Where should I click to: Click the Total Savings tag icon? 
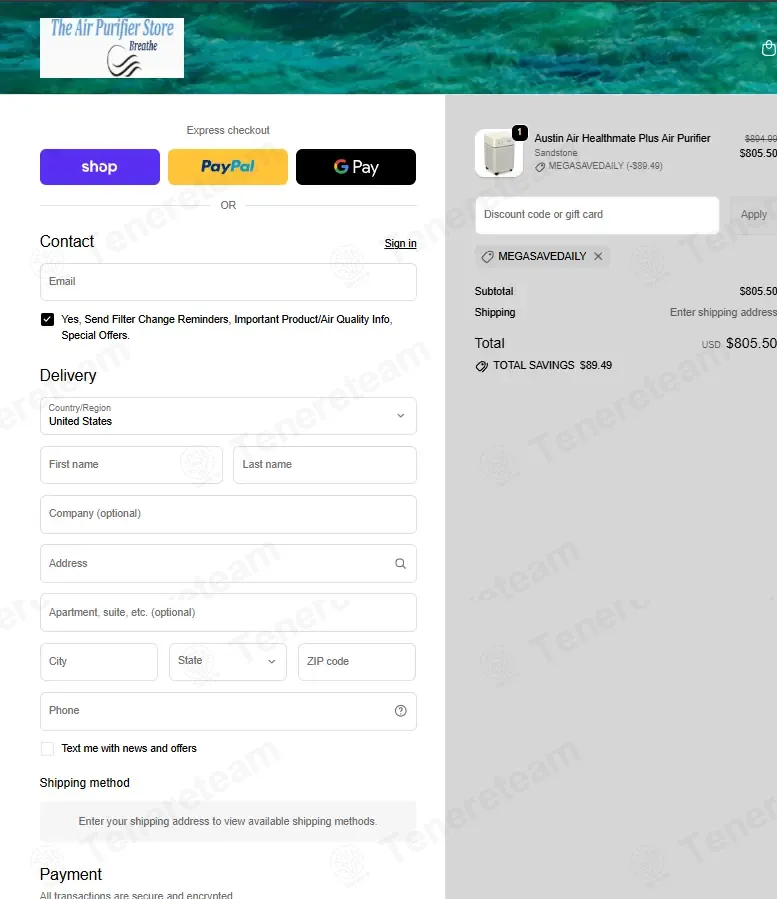(x=482, y=366)
